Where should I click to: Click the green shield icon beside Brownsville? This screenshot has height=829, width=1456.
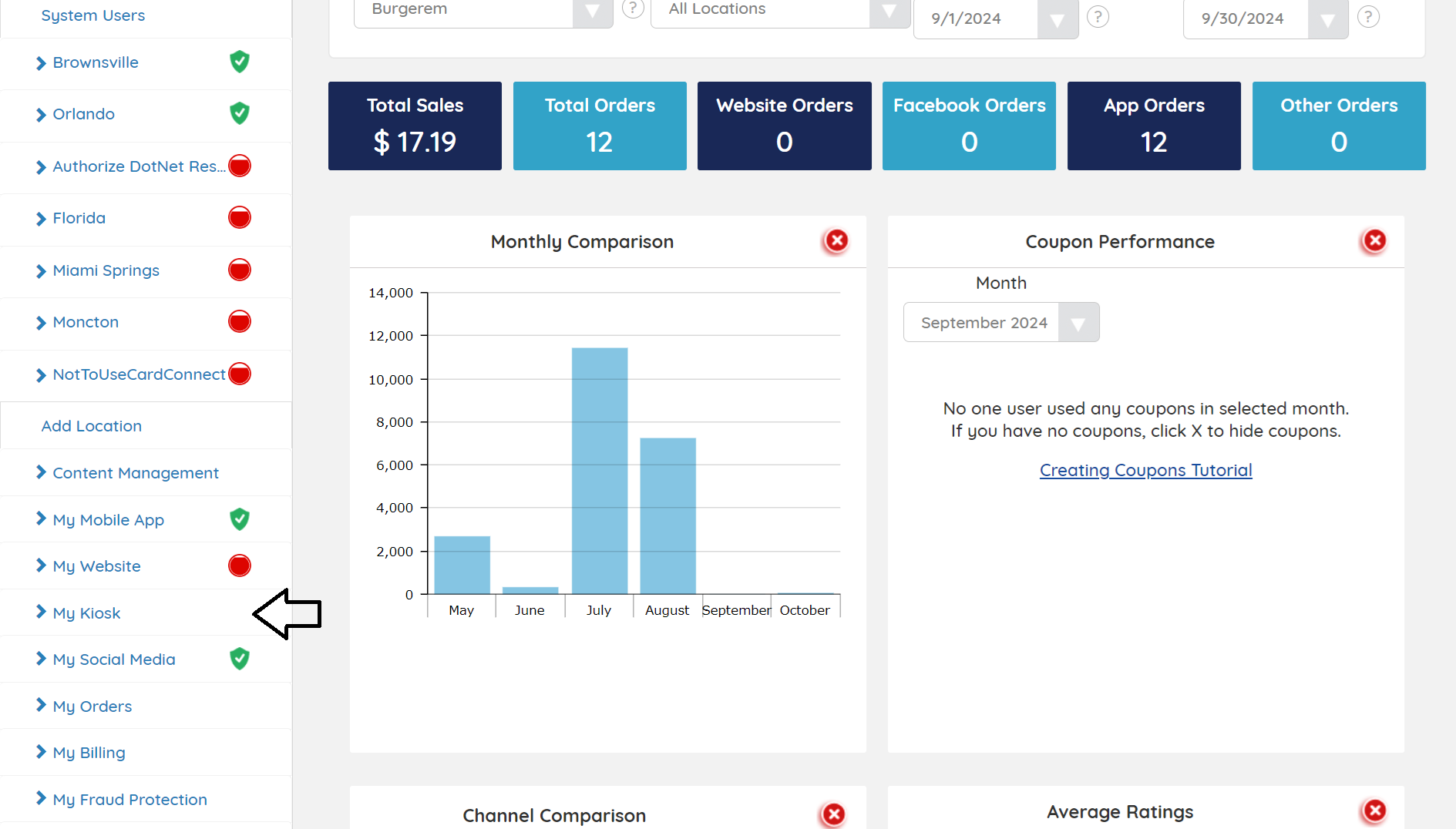pos(240,62)
